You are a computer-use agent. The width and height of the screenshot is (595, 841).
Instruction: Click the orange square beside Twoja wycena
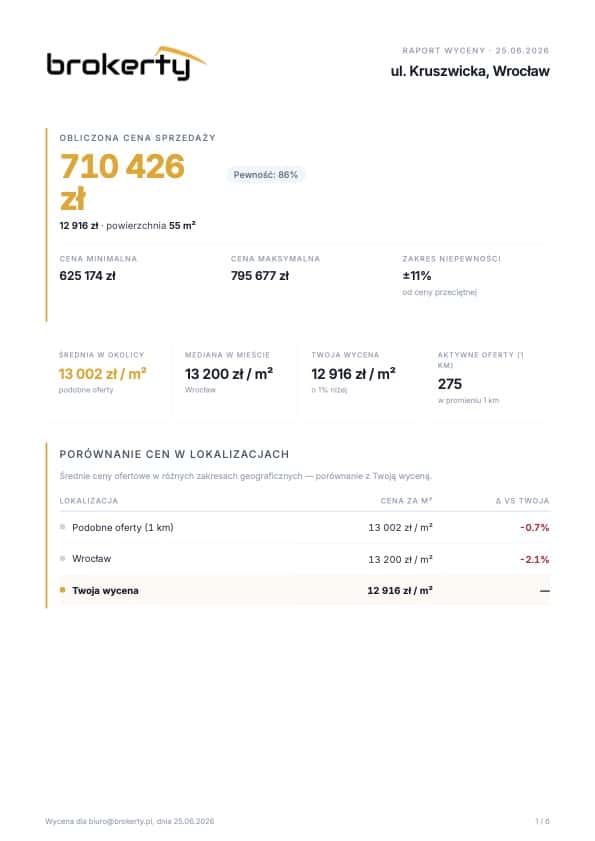[x=63, y=590]
